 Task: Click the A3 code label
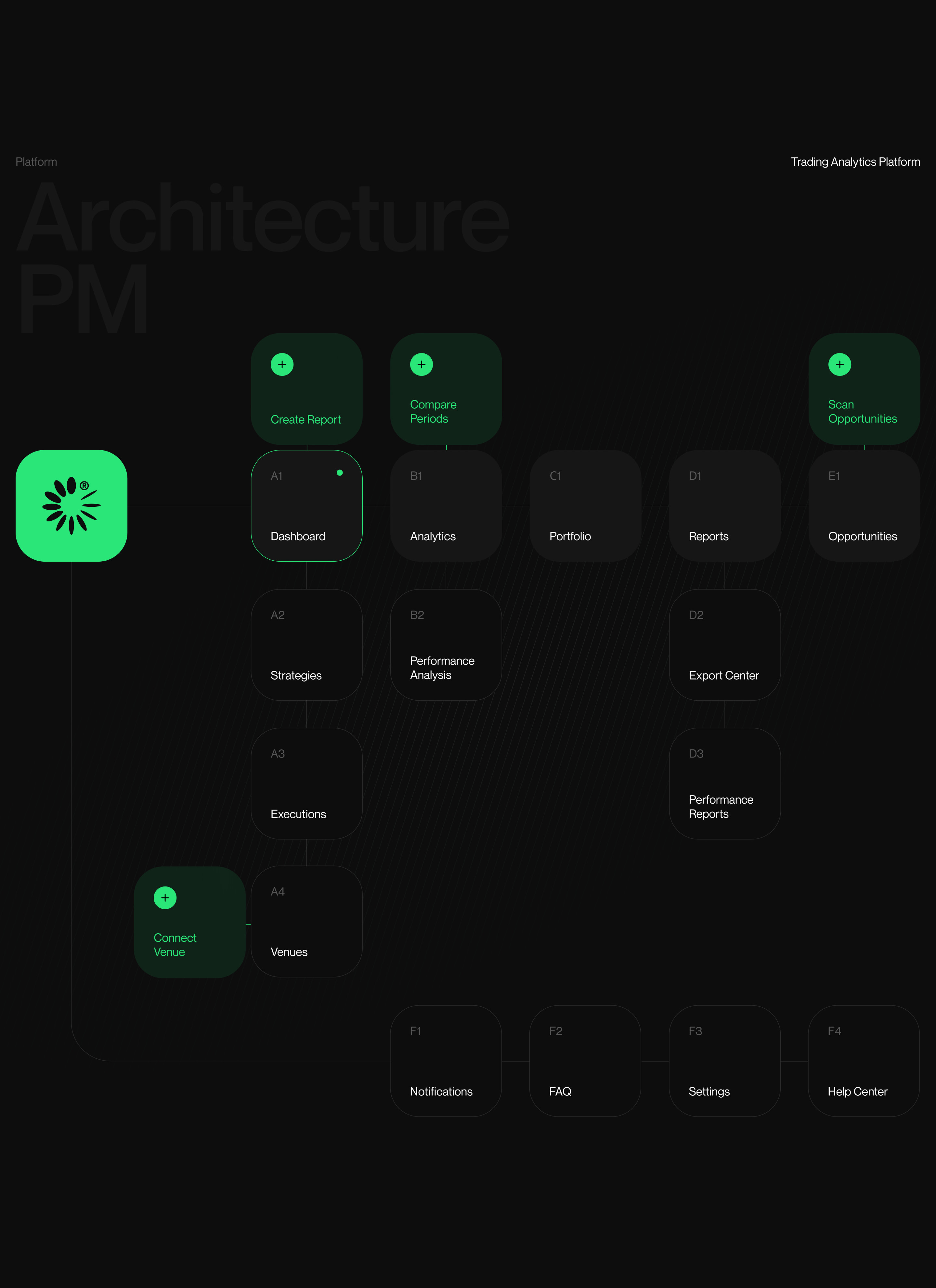click(278, 754)
